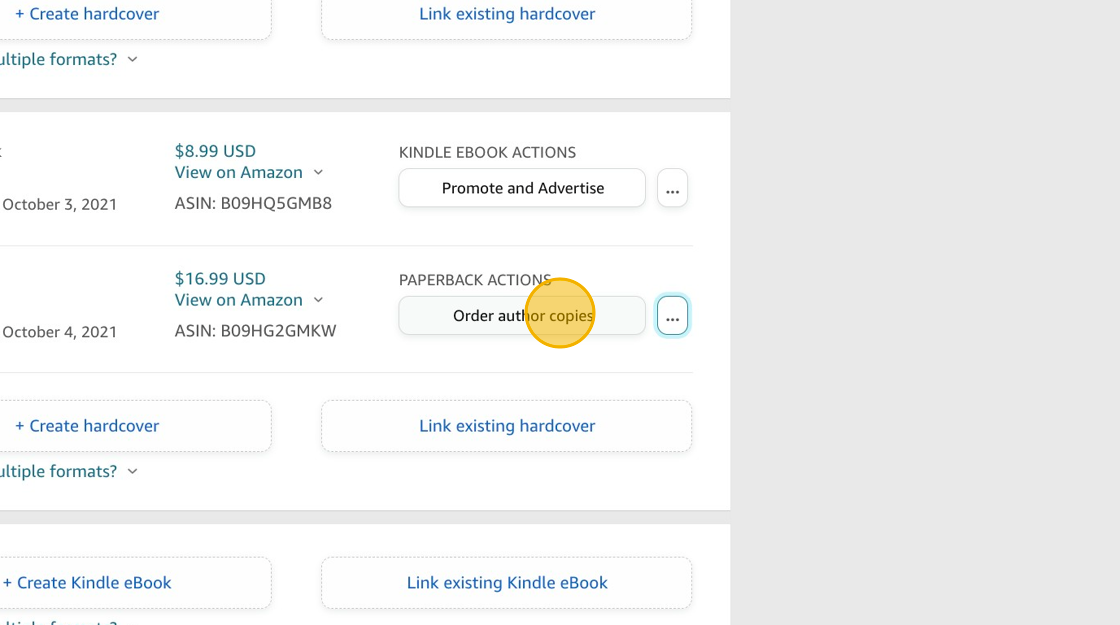Click Link existing hardcover above the Kindle eBook row

tap(506, 15)
